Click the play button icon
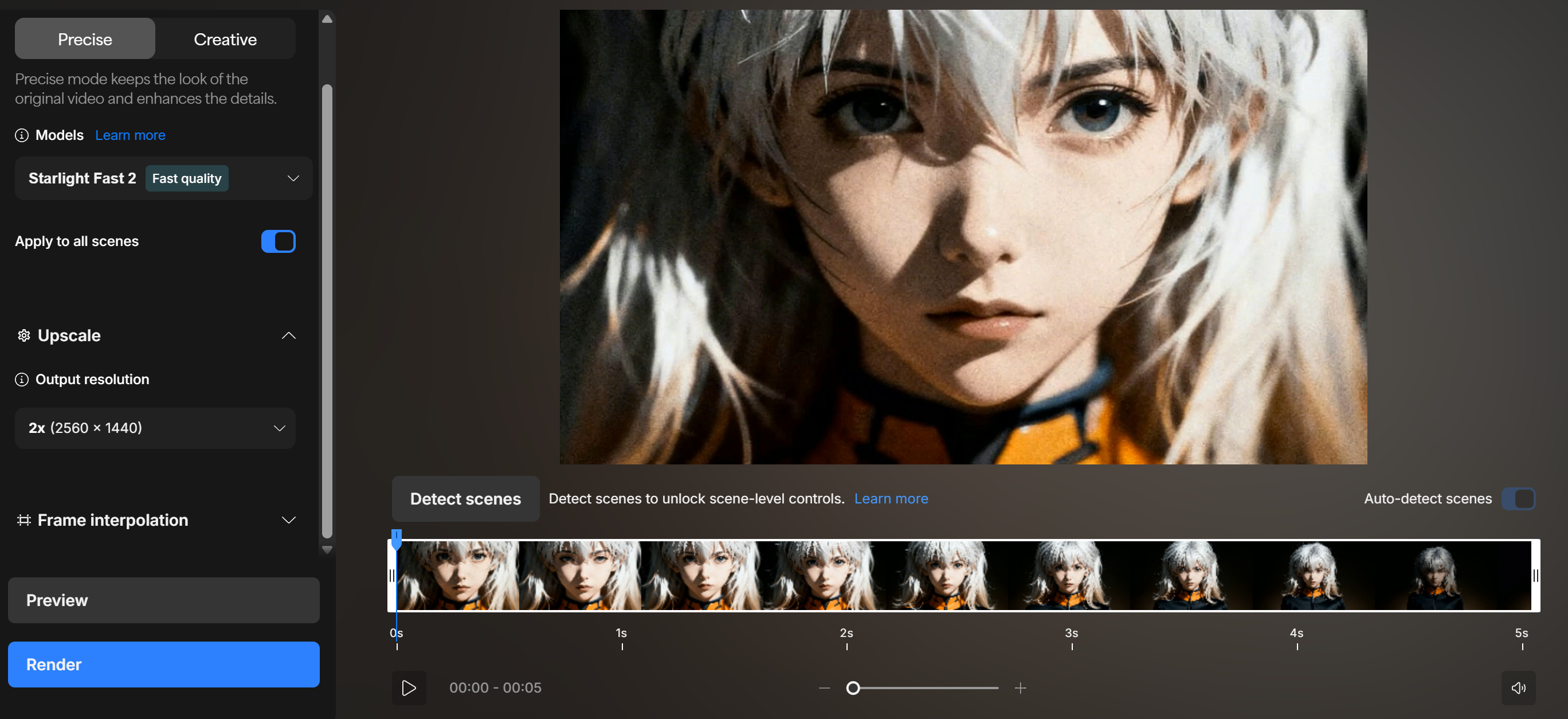This screenshot has height=719, width=1568. point(409,688)
